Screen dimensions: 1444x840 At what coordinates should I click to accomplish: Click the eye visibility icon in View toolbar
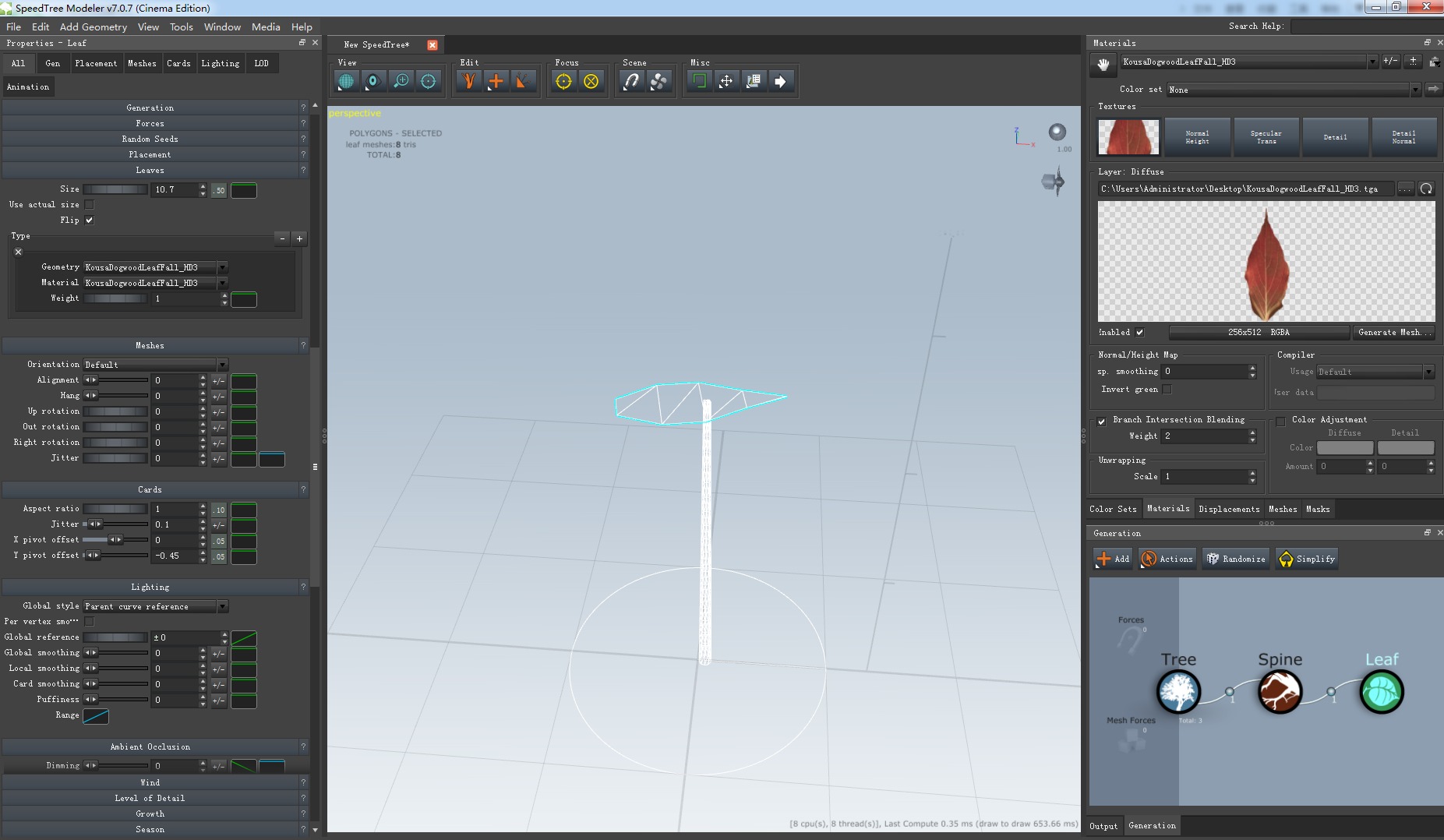373,81
